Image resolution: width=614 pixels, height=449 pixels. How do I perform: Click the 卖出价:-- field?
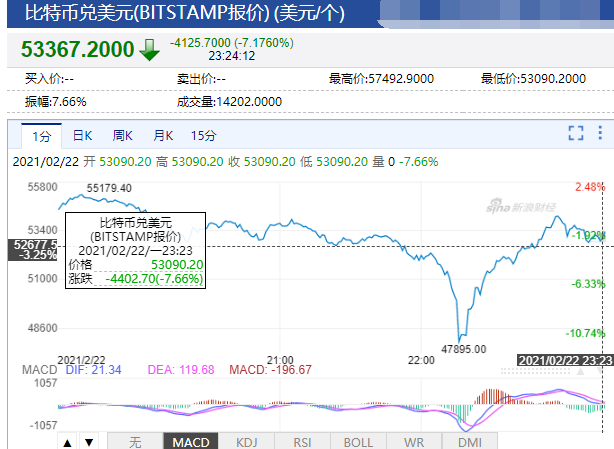(201, 79)
